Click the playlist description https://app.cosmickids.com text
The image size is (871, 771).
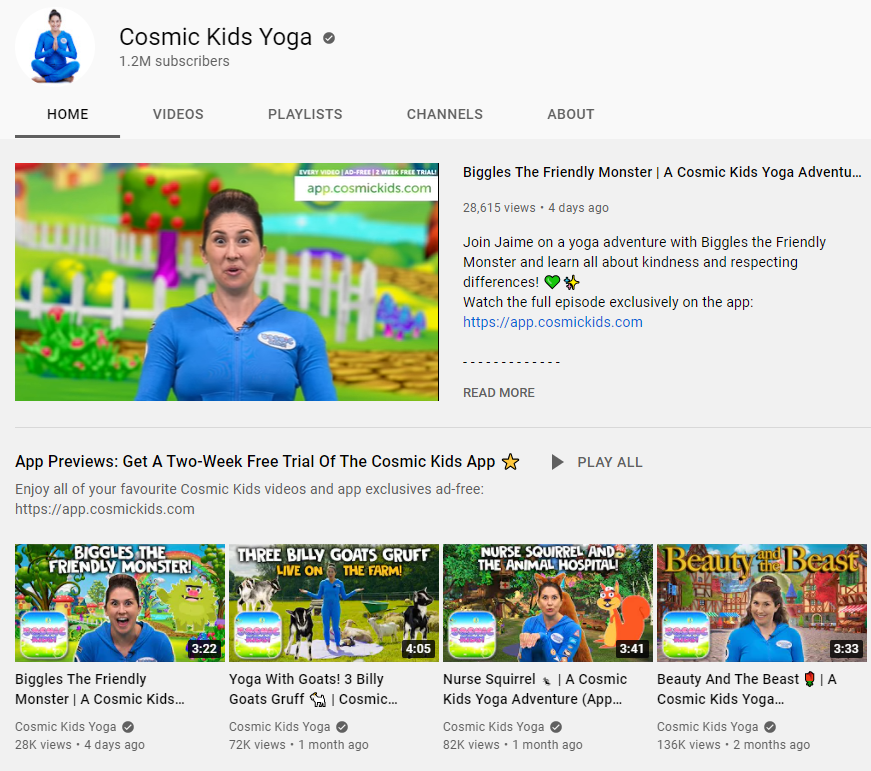(105, 509)
